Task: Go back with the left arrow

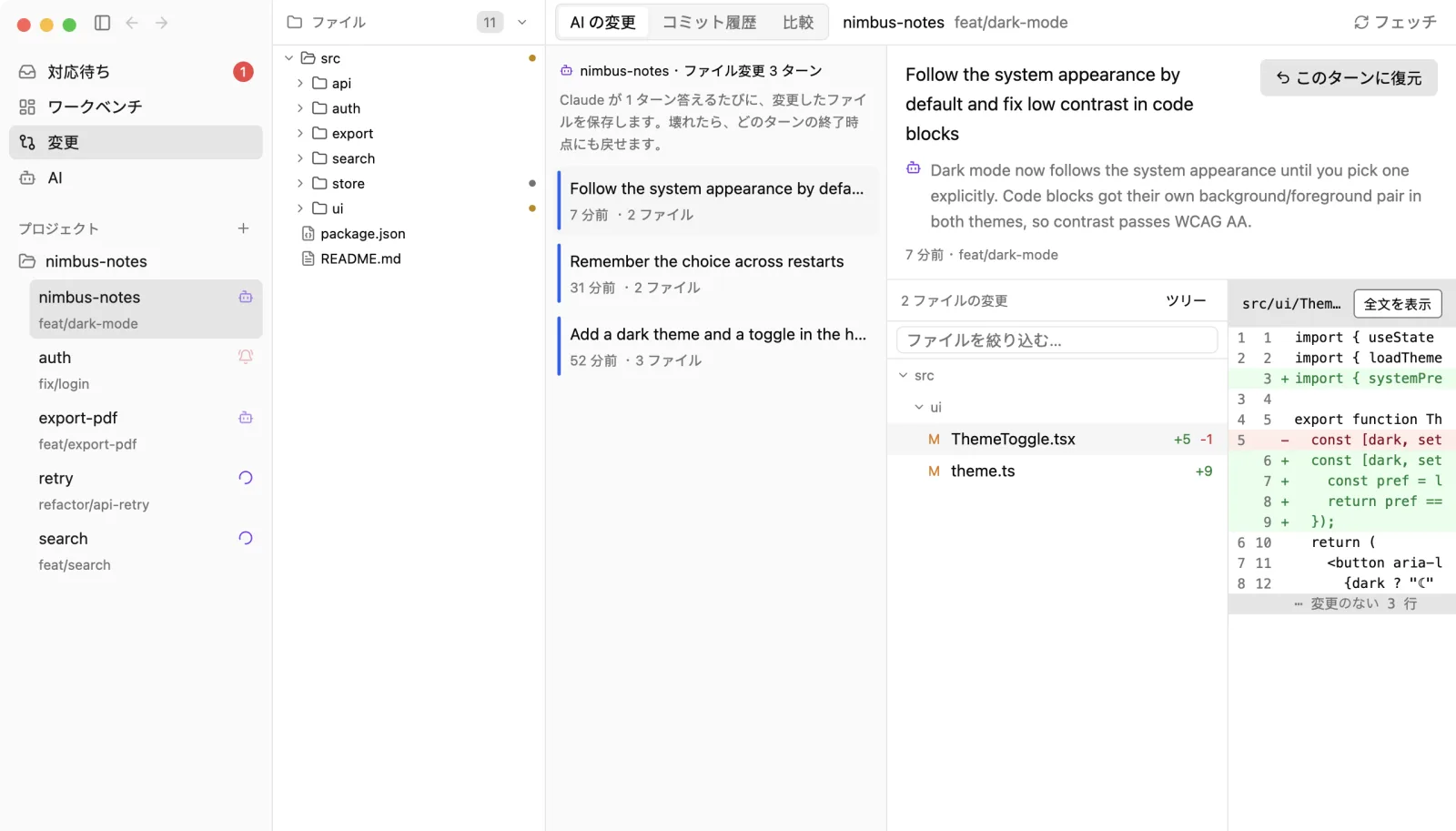Action: click(x=132, y=23)
